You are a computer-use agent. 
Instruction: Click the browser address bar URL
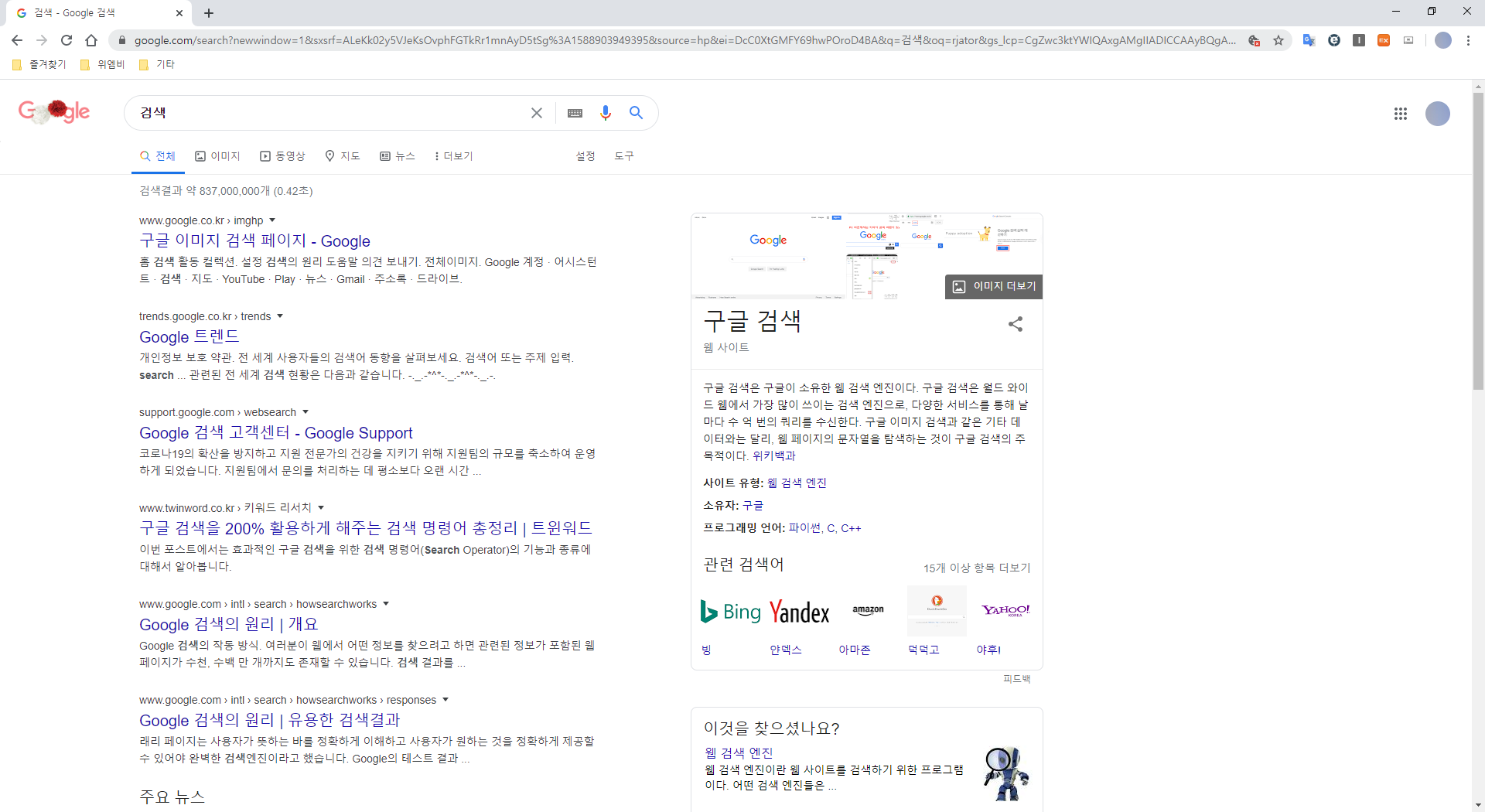point(684,40)
